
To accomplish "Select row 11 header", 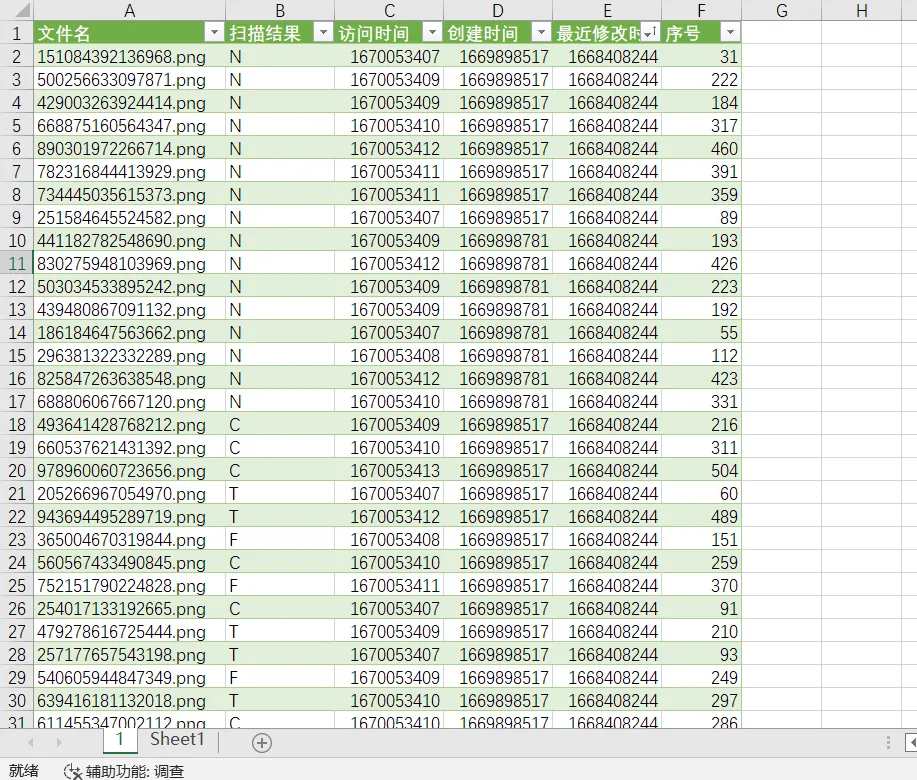I will coord(16,264).
